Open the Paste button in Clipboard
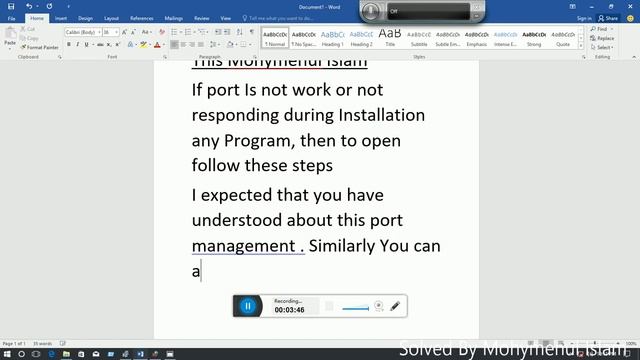640x360 pixels. tap(10, 37)
